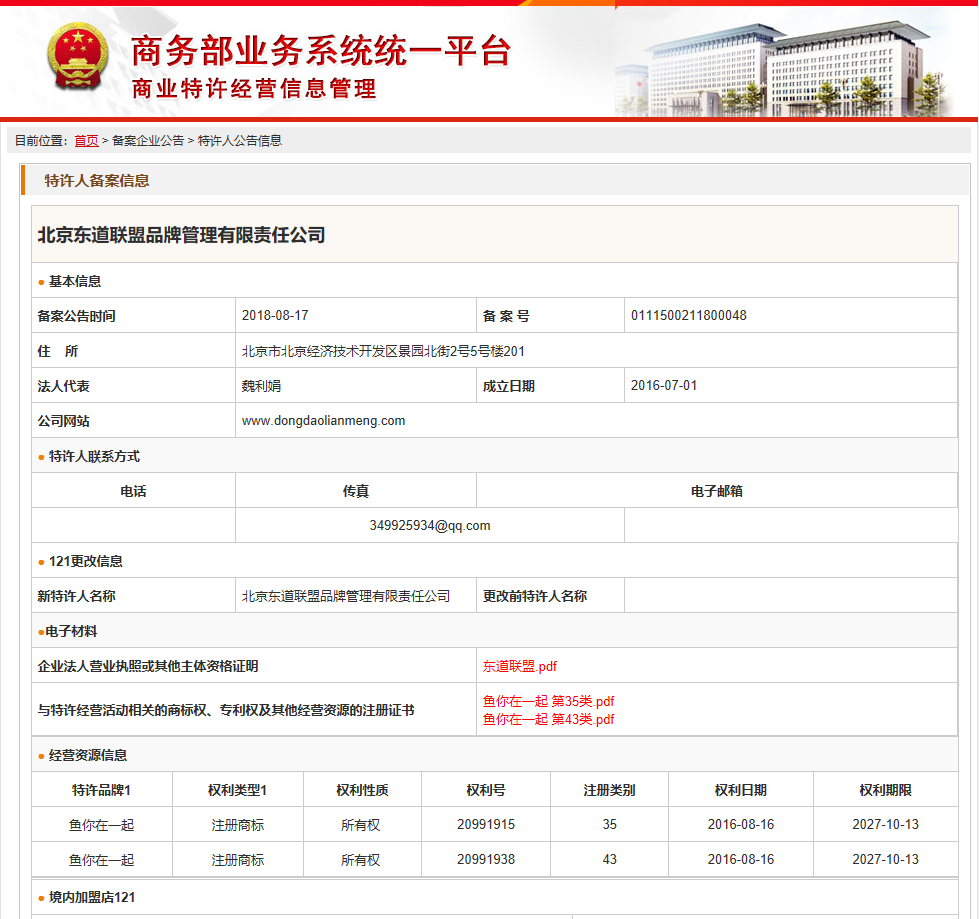Select email 349925934@qq.com

(430, 526)
